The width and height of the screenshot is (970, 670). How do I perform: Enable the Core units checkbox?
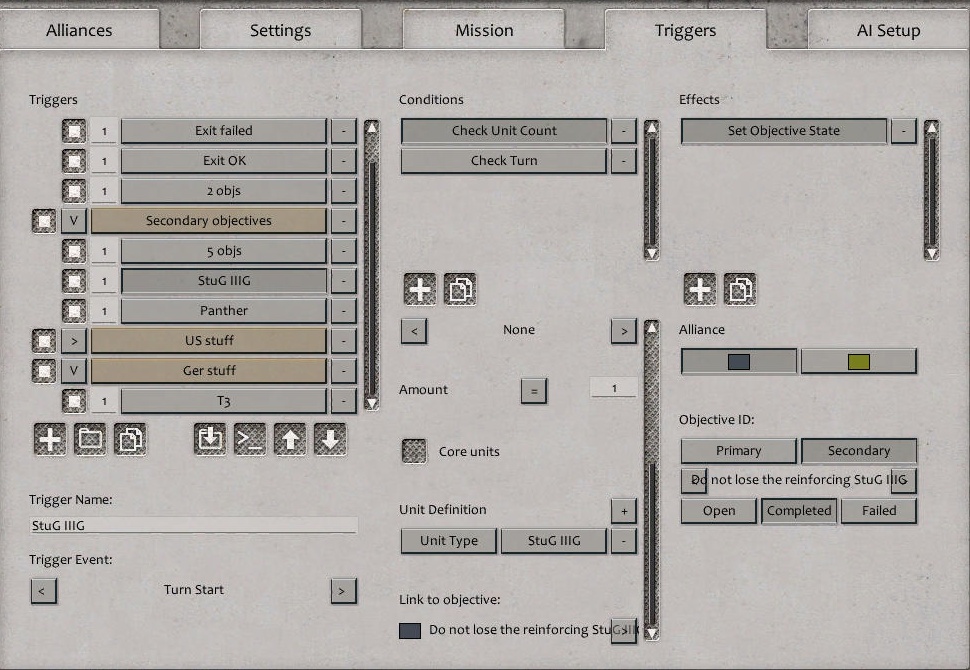[414, 451]
